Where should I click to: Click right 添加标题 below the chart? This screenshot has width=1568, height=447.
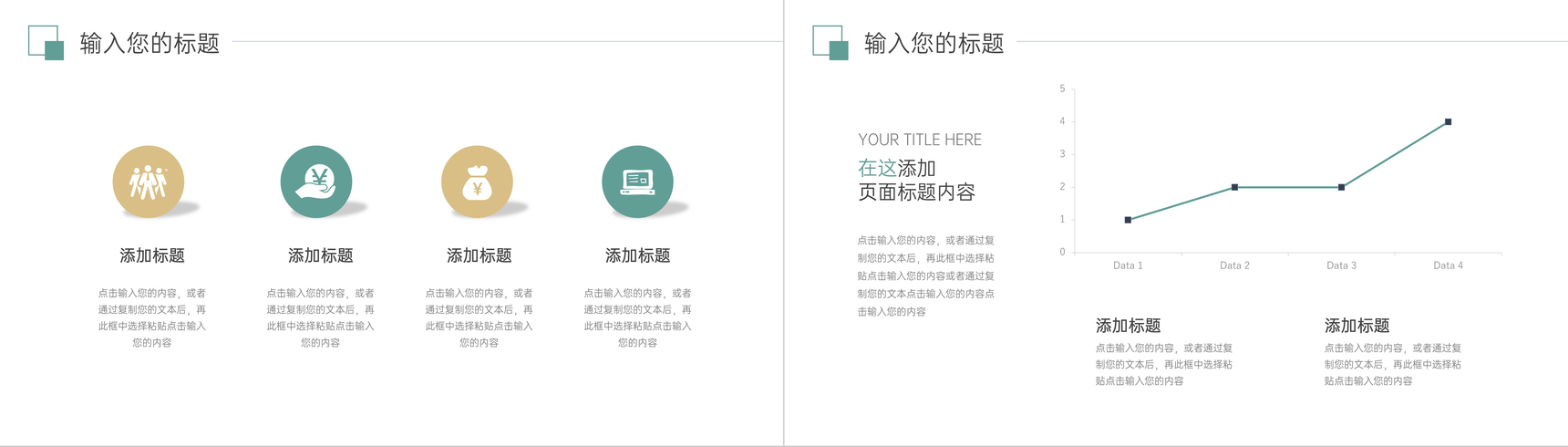tap(1357, 326)
